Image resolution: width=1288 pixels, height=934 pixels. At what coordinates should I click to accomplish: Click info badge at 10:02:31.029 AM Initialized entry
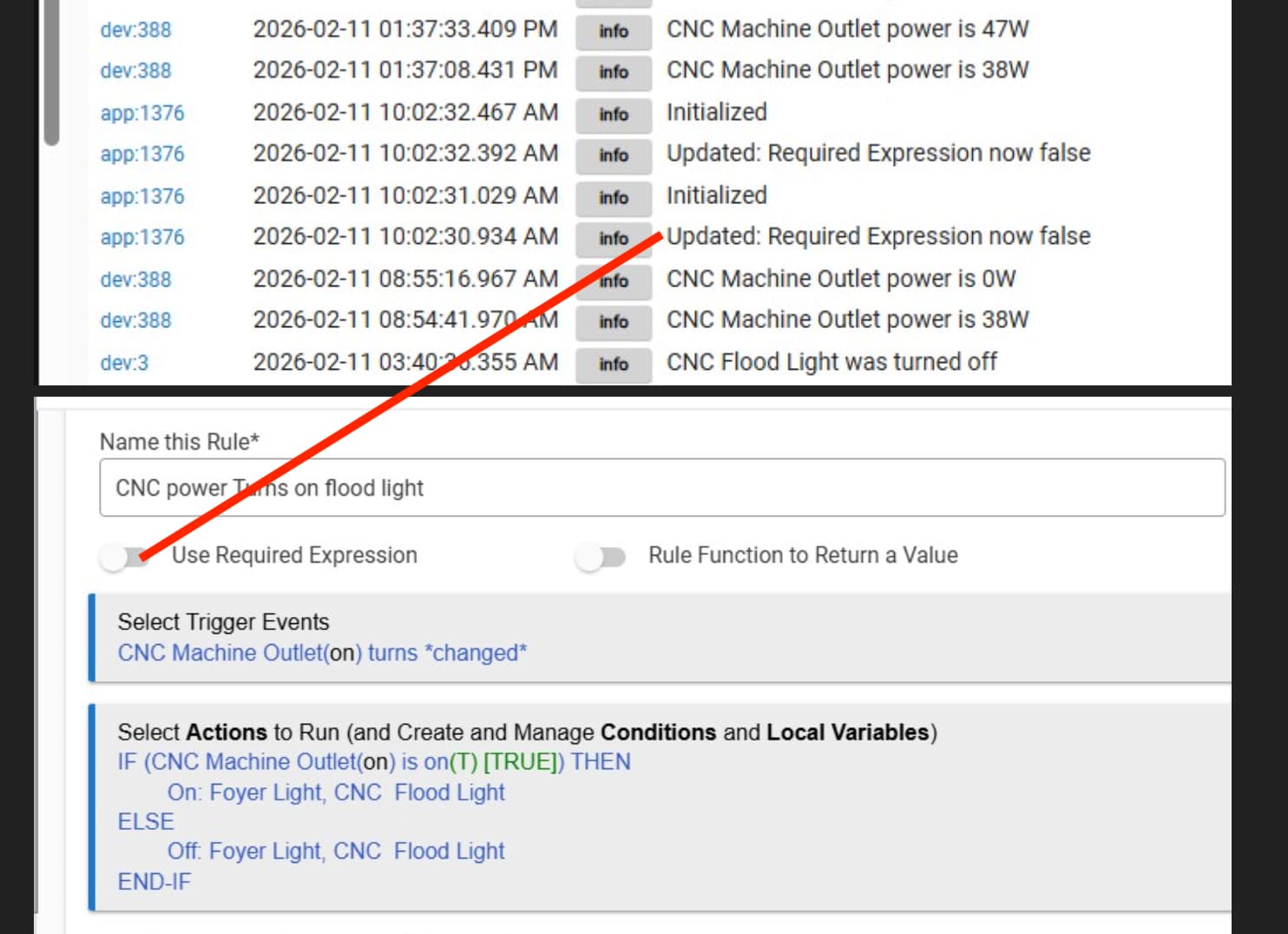click(x=613, y=198)
